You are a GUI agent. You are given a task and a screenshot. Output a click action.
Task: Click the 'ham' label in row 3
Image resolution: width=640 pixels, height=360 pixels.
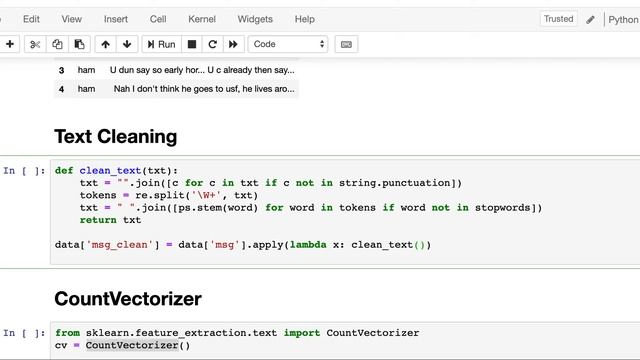click(87, 70)
